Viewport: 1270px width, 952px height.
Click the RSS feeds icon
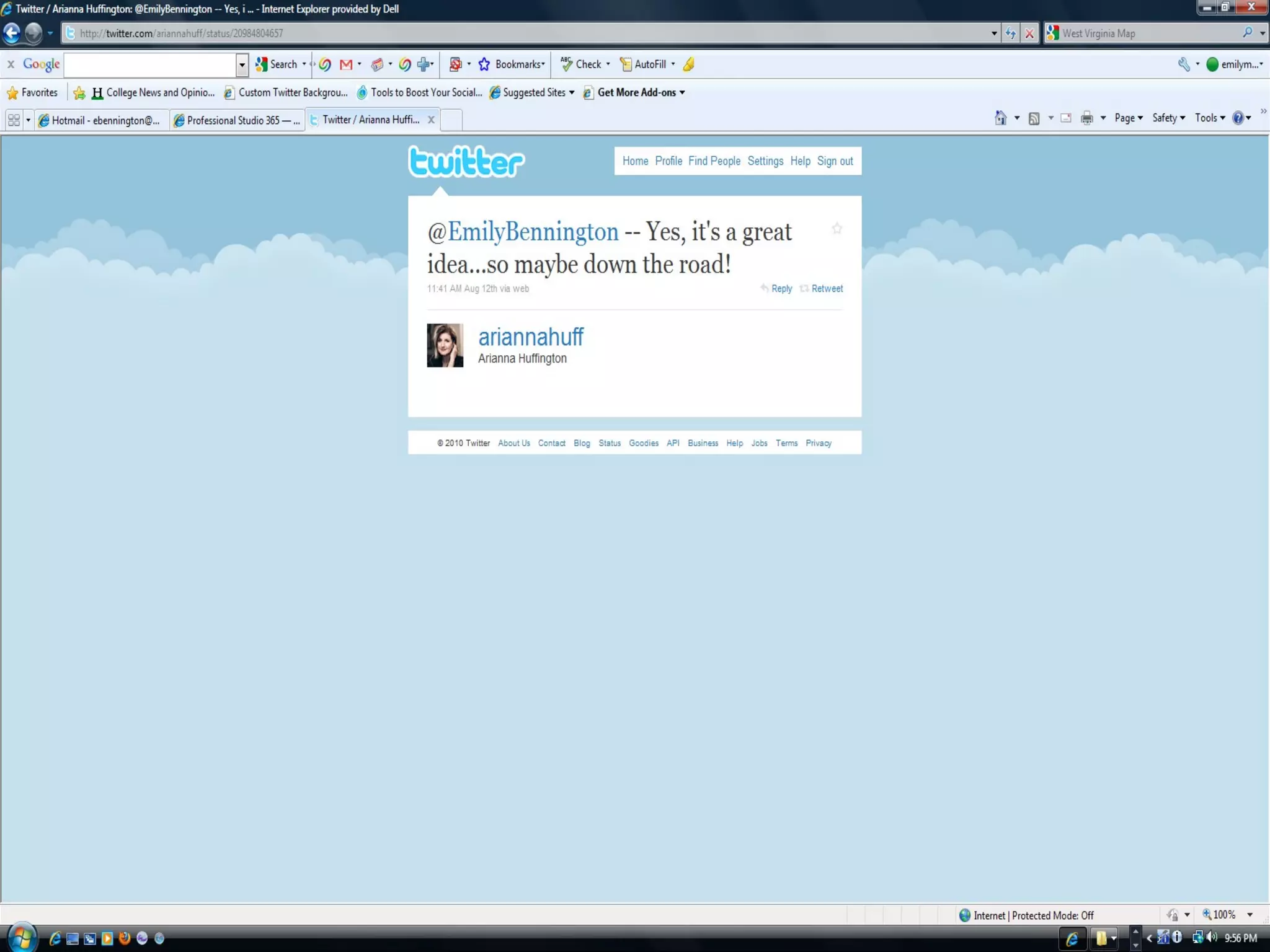click(x=1034, y=118)
